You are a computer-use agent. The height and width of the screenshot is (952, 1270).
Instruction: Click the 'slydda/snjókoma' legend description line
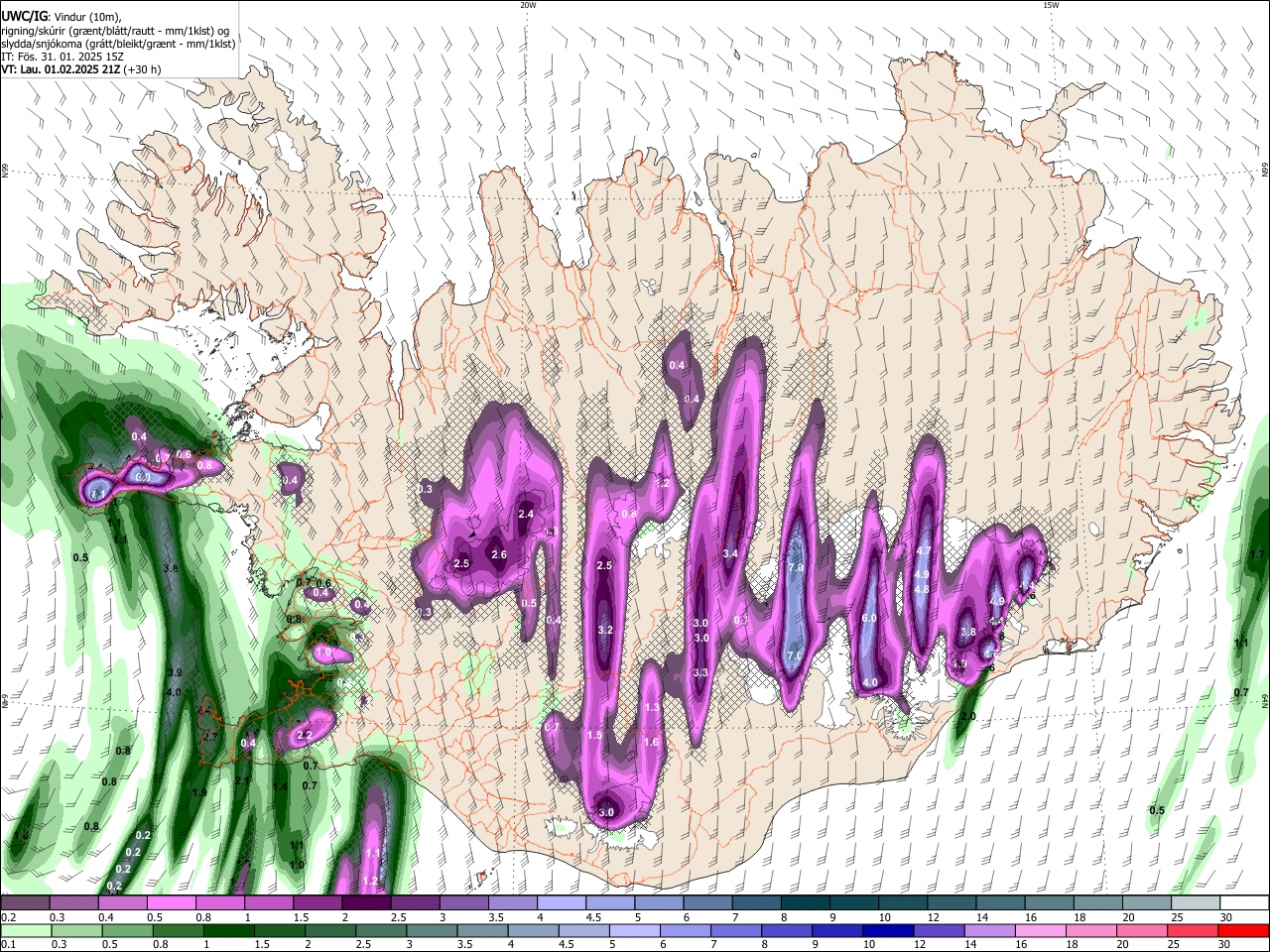tap(118, 44)
